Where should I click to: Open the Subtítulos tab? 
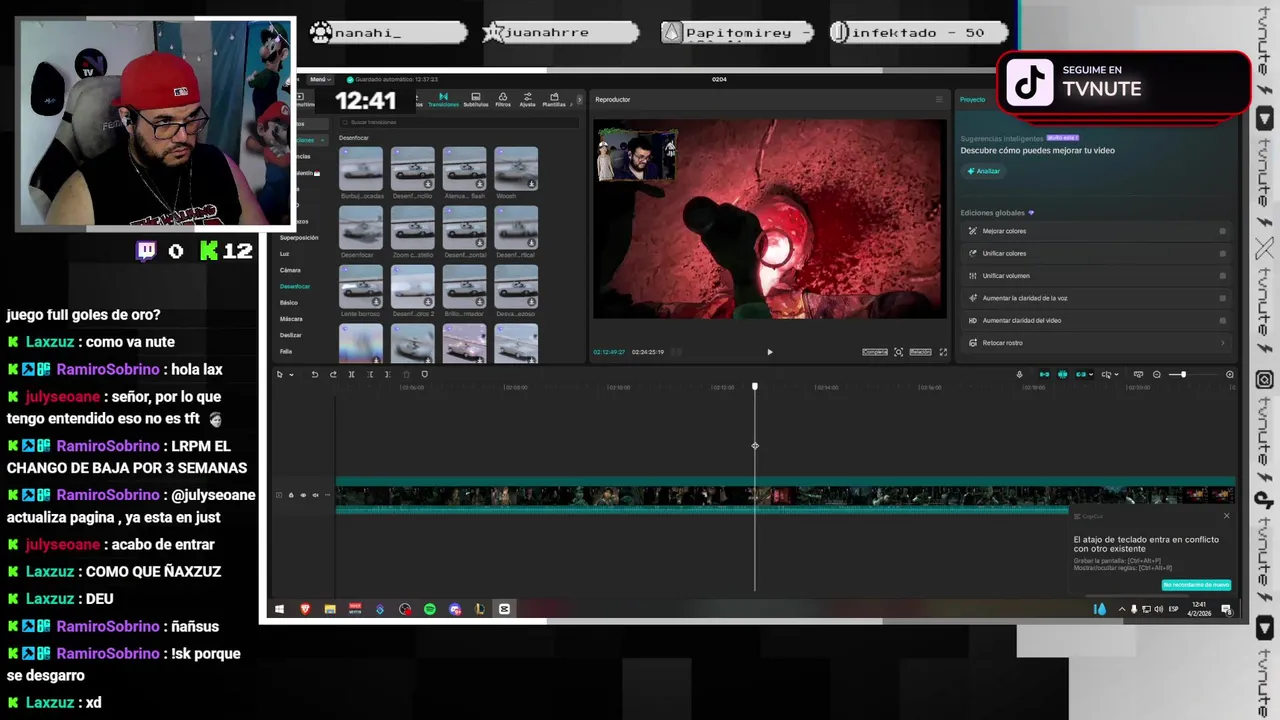476,100
